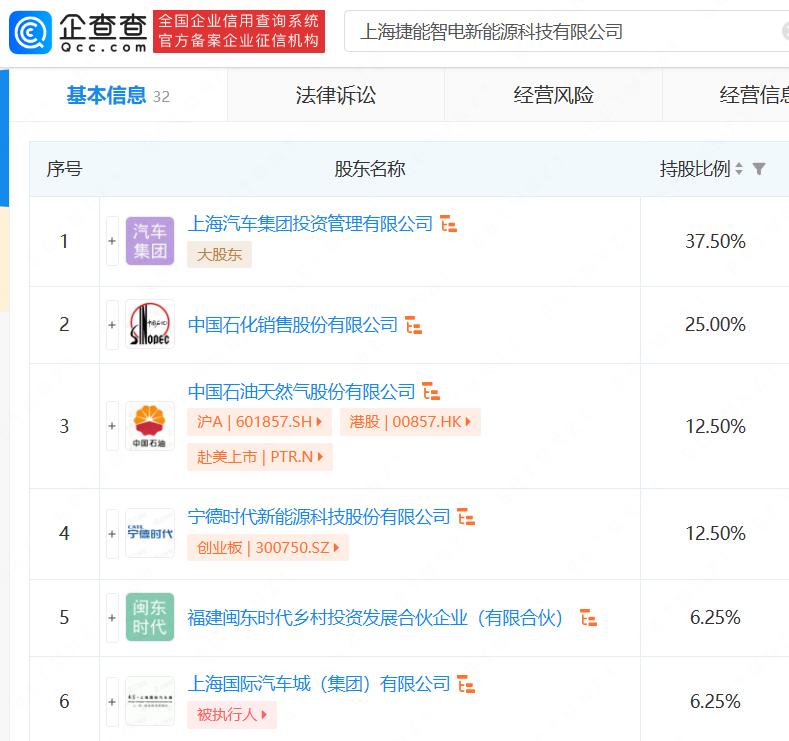
Task: Open the 持股比例 filter funnel
Action: 759,169
